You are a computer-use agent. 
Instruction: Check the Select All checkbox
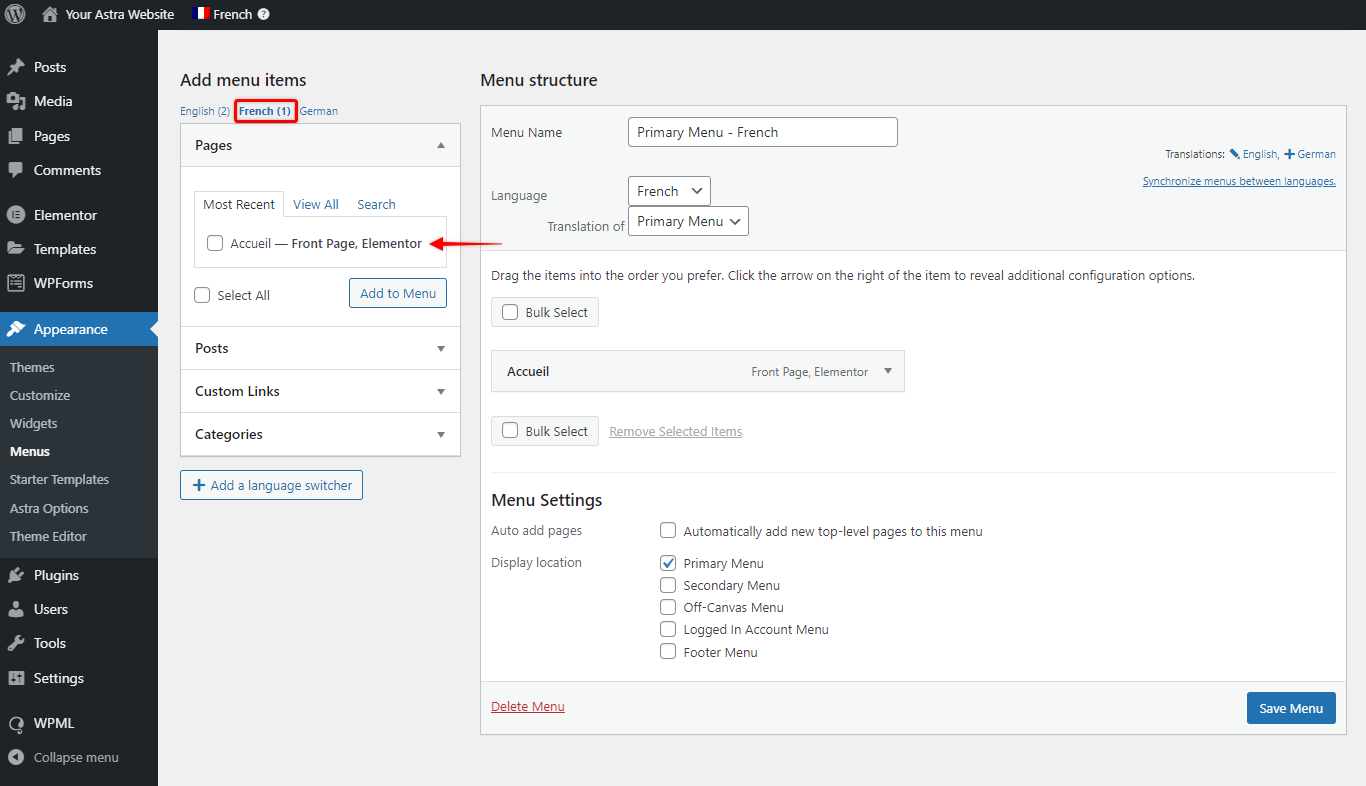[202, 295]
